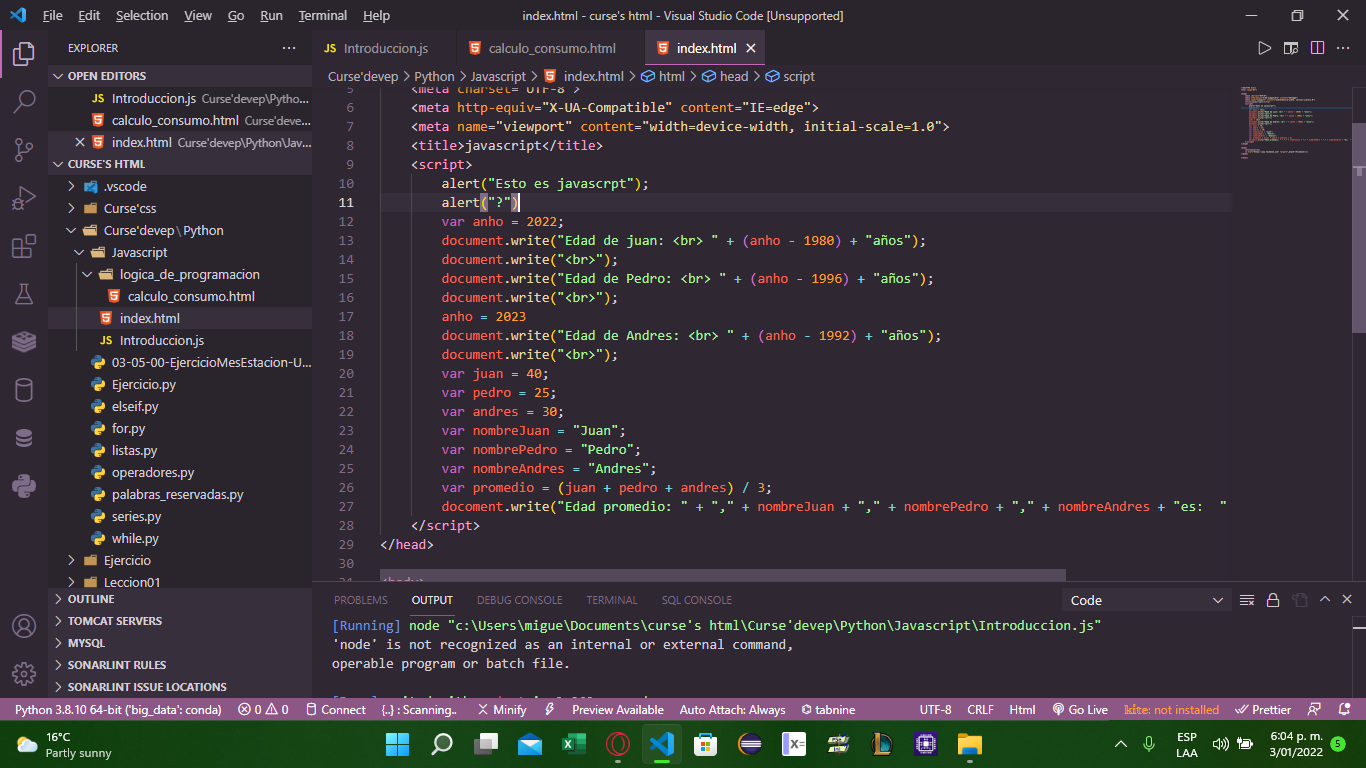Close index.html in Open Editors list
The height and width of the screenshot is (768, 1366).
[80, 142]
